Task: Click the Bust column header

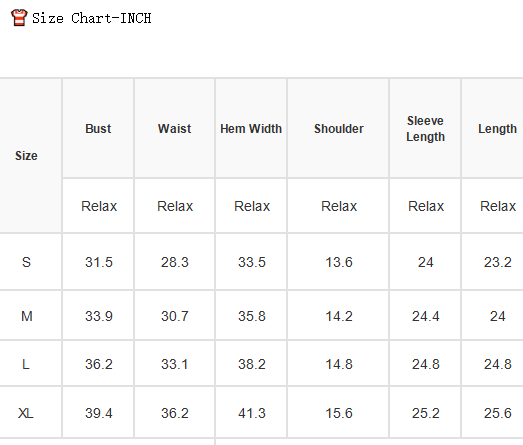Action: 98,129
